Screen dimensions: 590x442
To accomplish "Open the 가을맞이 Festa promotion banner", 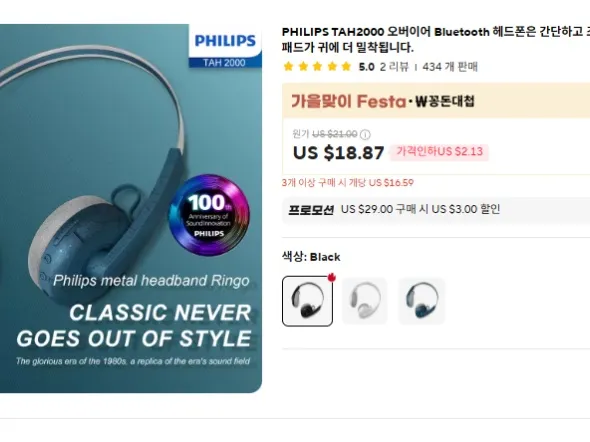I will (x=436, y=101).
